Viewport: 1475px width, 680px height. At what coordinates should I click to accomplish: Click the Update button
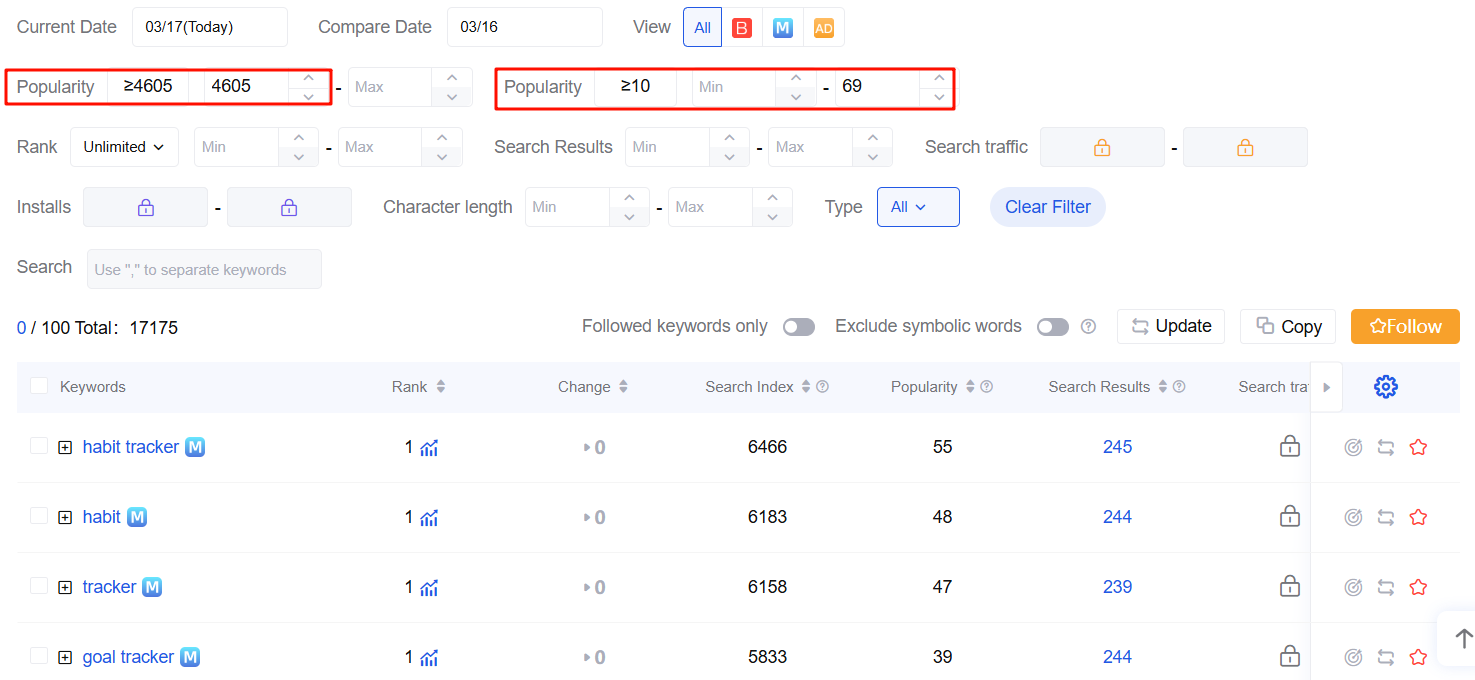pos(1171,326)
